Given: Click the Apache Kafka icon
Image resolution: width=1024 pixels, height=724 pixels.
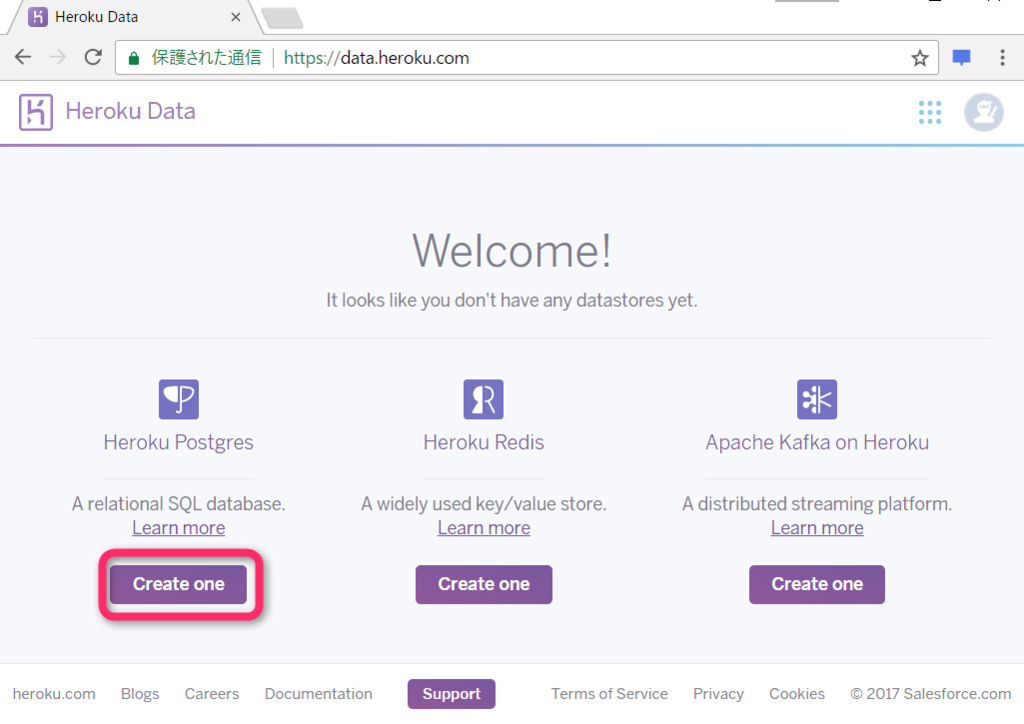Looking at the screenshot, I should [x=817, y=399].
